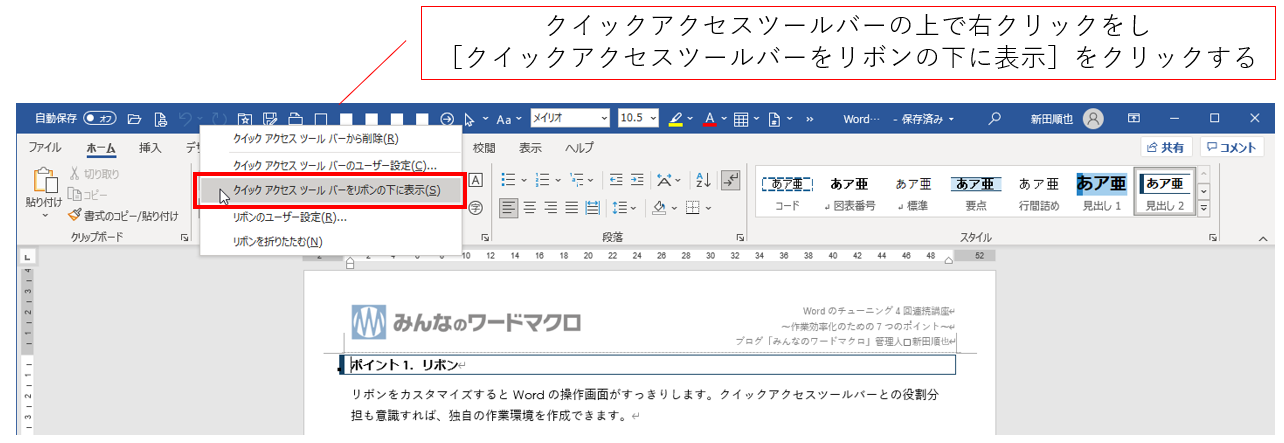Collapse the ribbon using the chevron at right
Screen dimensions: 1284x443
tap(1263, 239)
